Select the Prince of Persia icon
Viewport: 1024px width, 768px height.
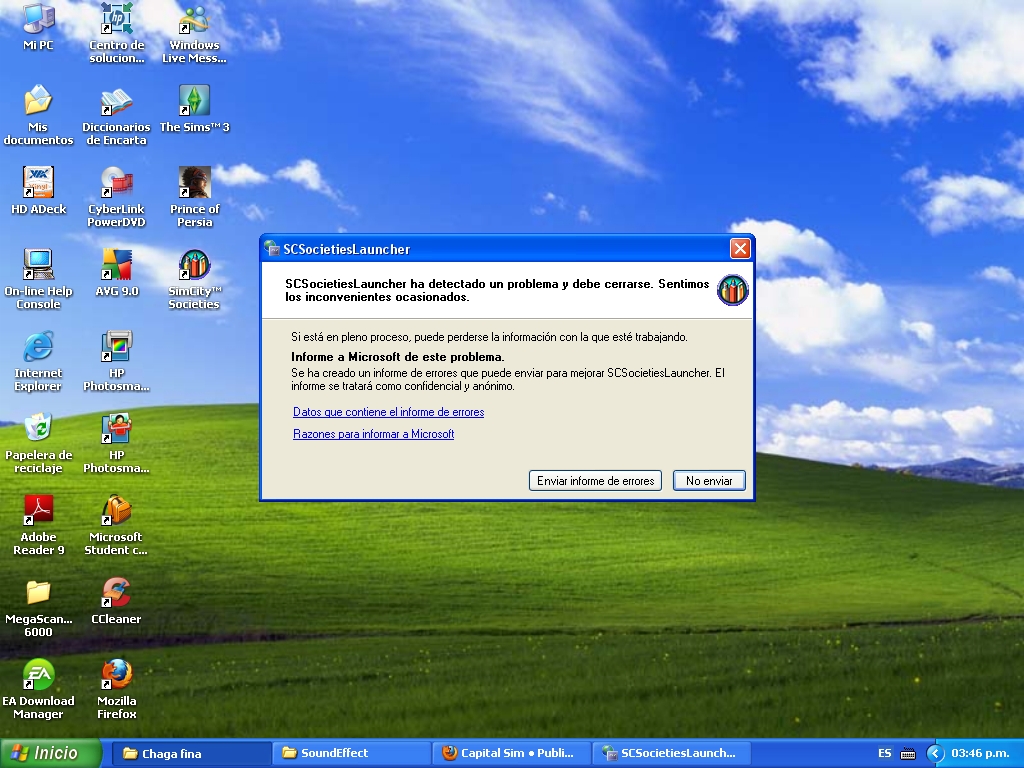pyautogui.click(x=195, y=197)
